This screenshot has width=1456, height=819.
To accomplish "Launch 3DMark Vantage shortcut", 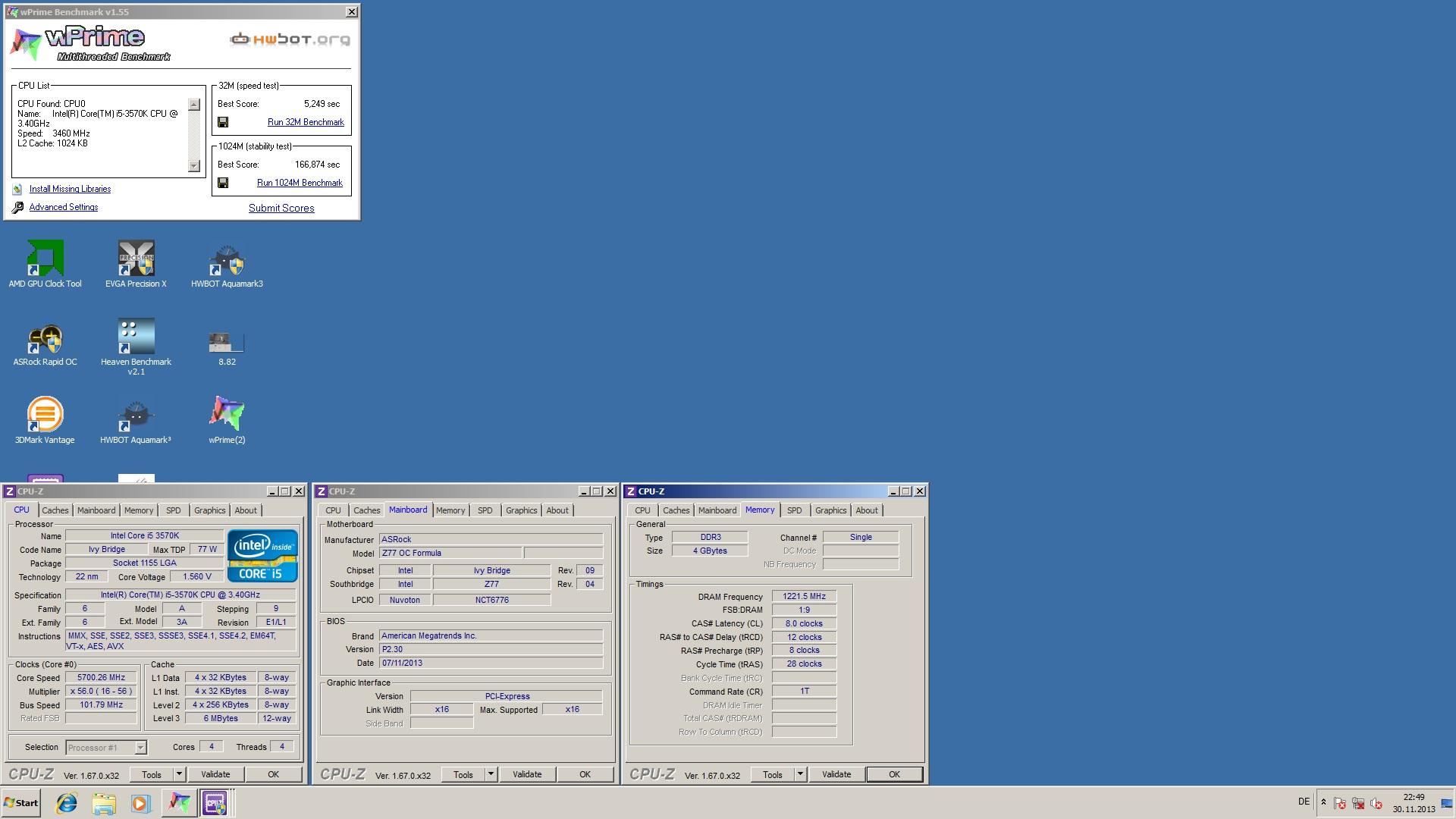I will click(x=45, y=419).
